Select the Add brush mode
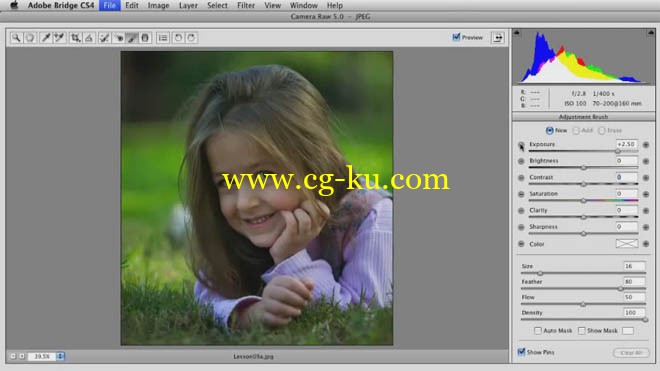Viewport: 660px width, 371px height. pyautogui.click(x=576, y=131)
